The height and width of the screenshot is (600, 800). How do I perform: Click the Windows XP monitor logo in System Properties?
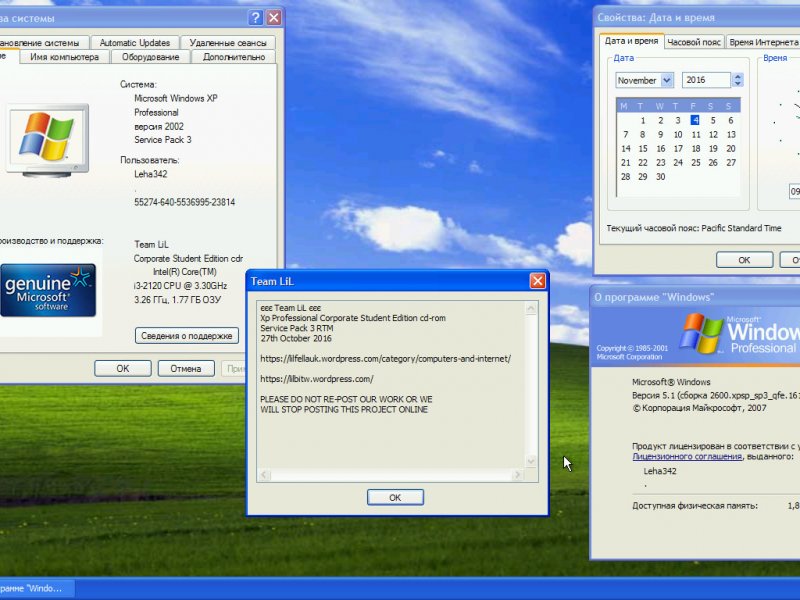(47, 140)
